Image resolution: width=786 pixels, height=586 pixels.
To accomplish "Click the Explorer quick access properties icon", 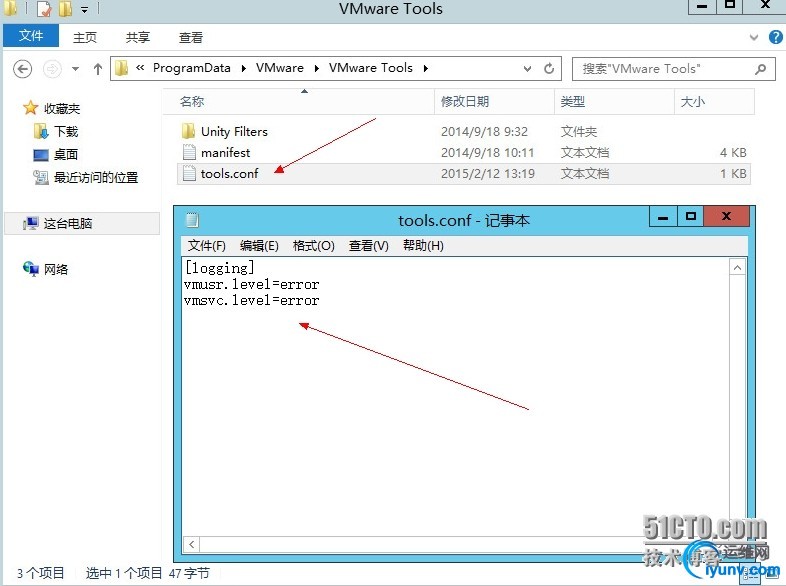I will click(x=44, y=9).
